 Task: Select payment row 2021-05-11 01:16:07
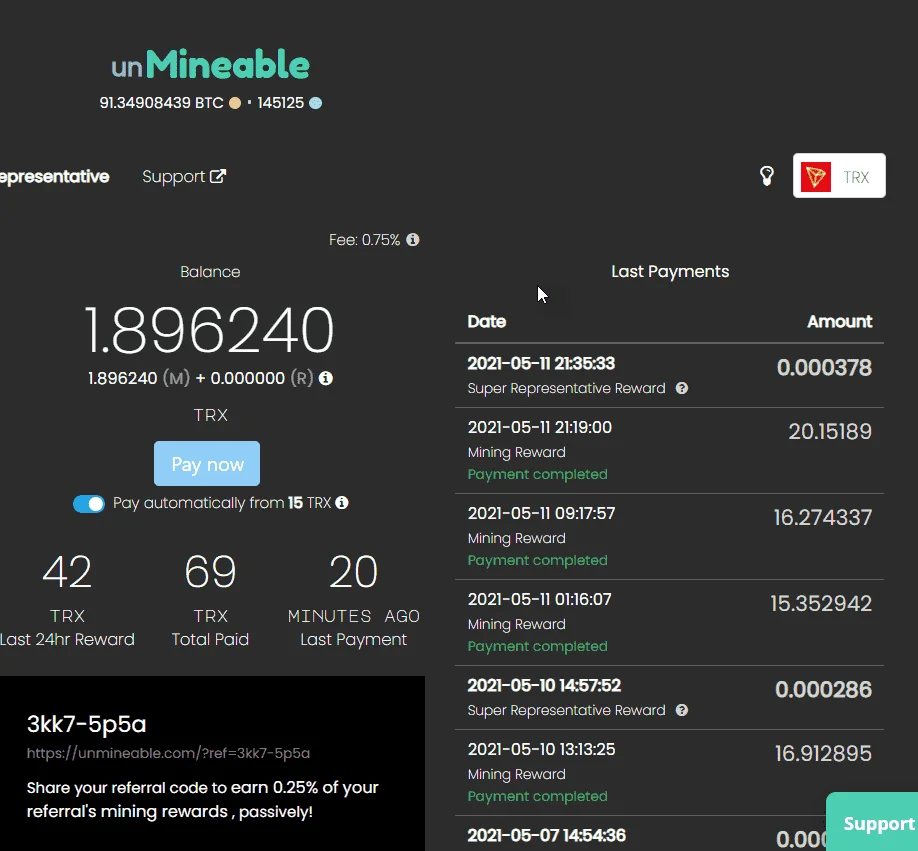coord(669,623)
